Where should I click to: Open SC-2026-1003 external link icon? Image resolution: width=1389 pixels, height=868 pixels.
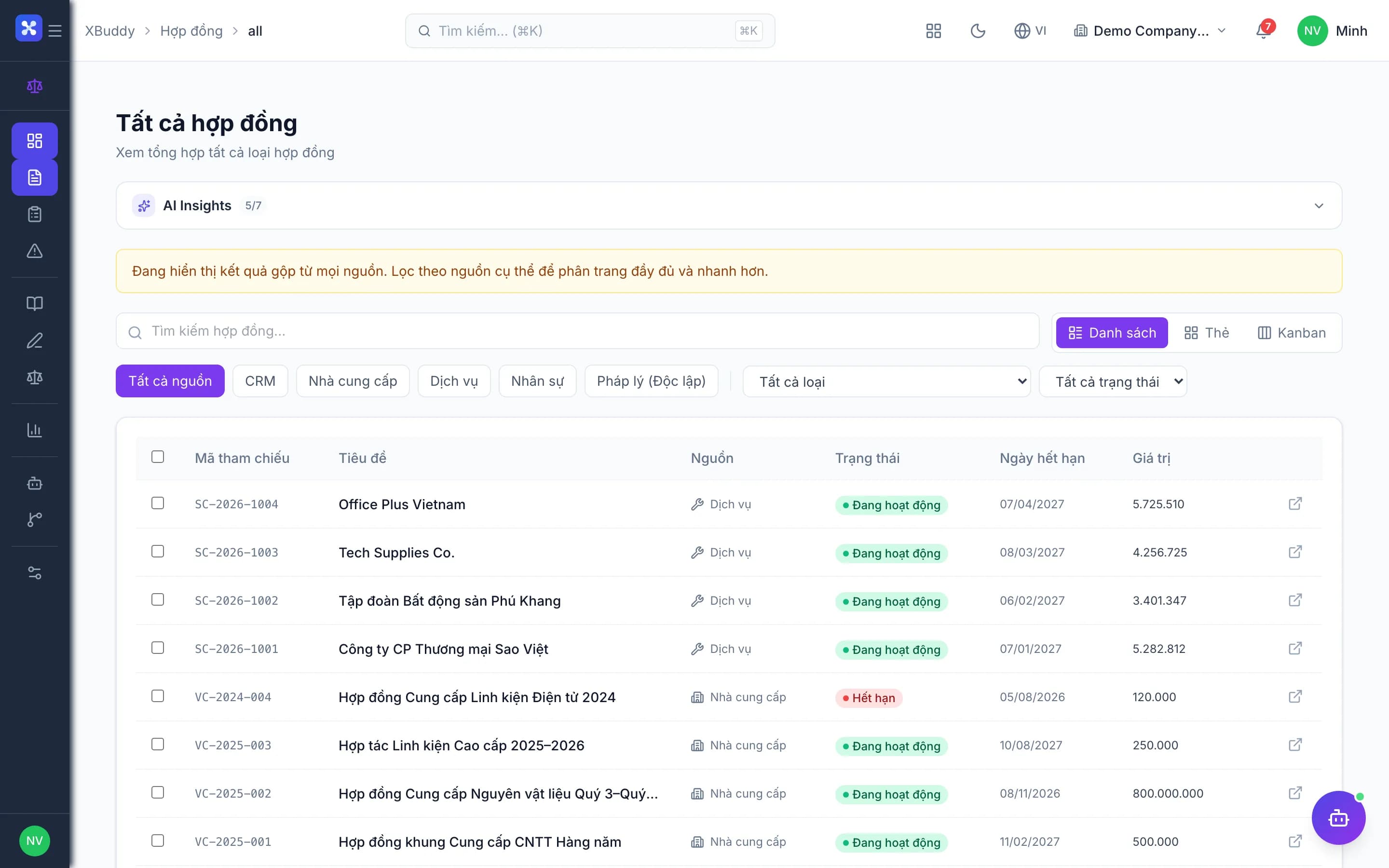pos(1295,552)
